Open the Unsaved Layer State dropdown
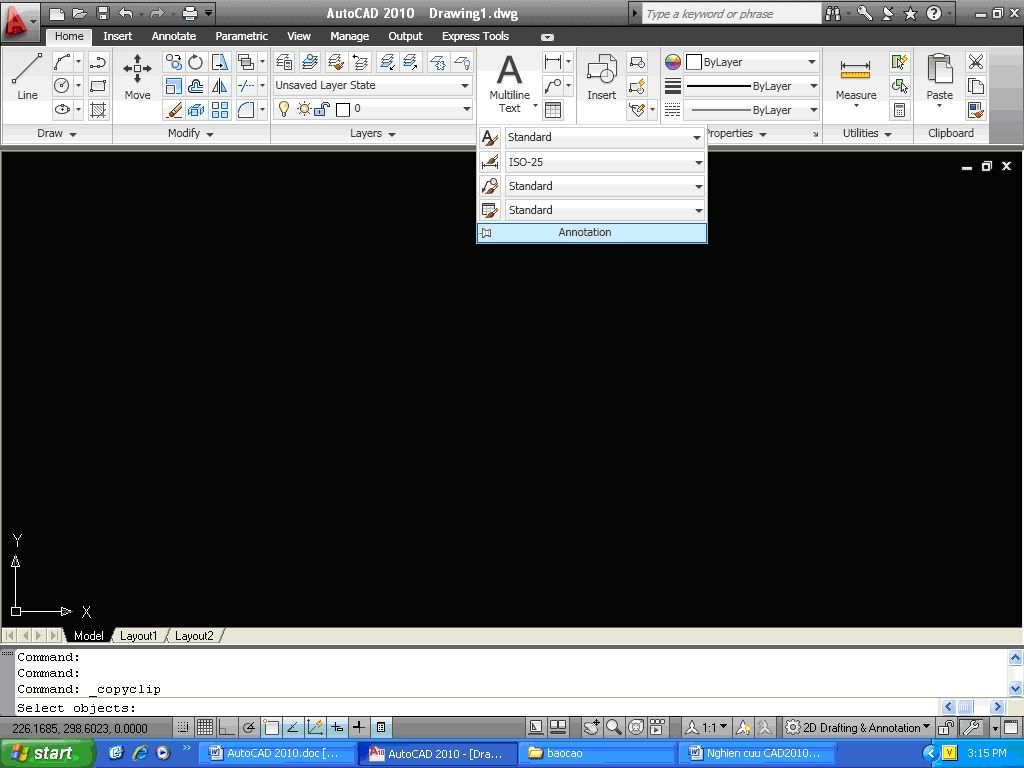Screen dimensions: 1024x768 (372, 86)
